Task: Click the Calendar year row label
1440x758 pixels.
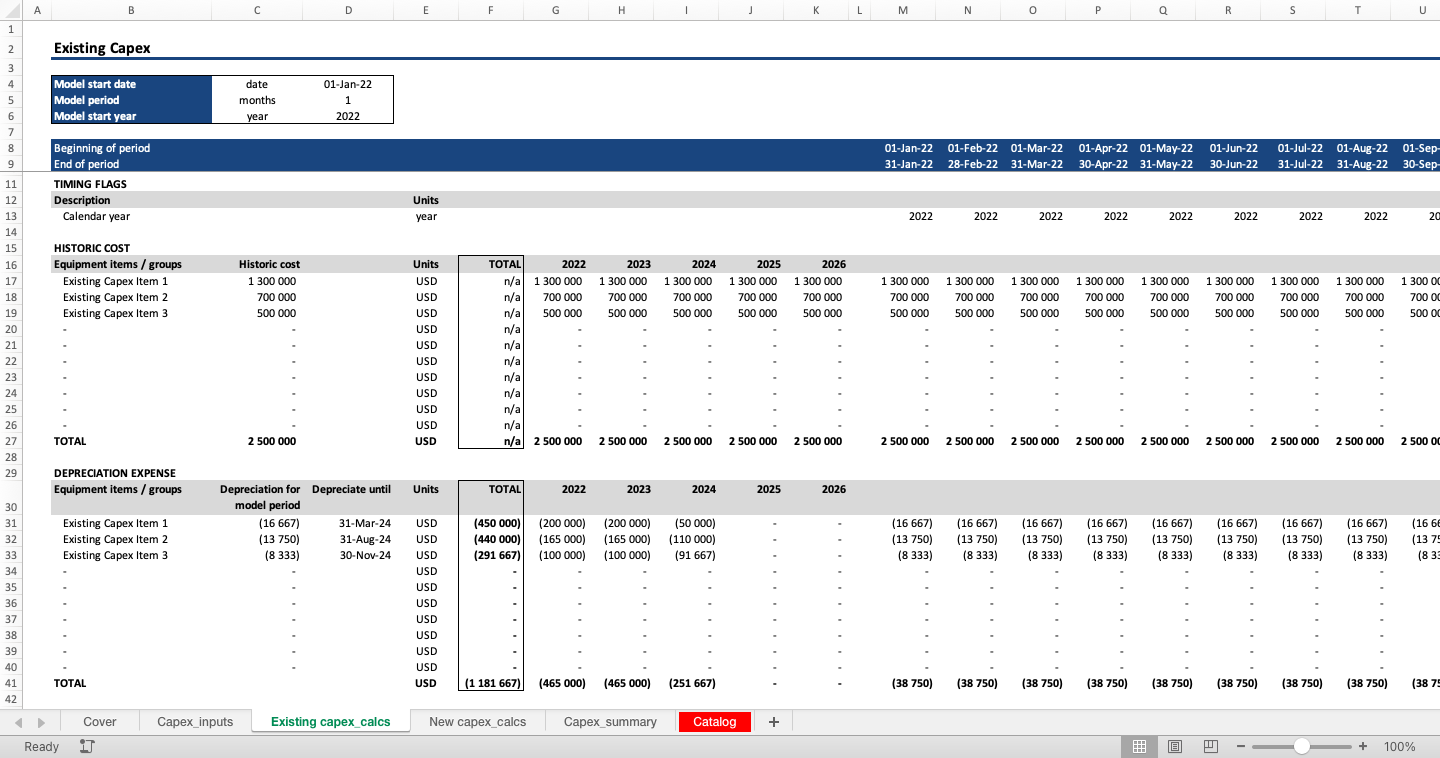Action: (x=96, y=216)
